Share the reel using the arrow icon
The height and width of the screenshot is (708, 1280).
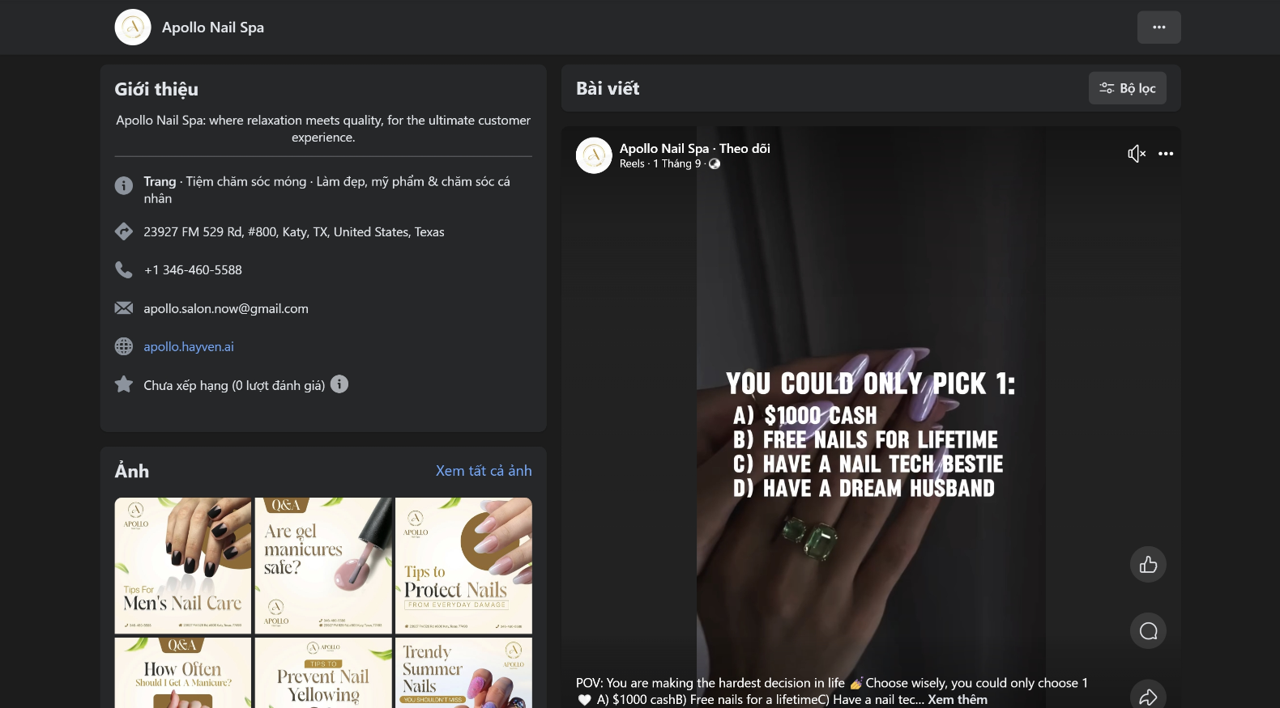1148,696
